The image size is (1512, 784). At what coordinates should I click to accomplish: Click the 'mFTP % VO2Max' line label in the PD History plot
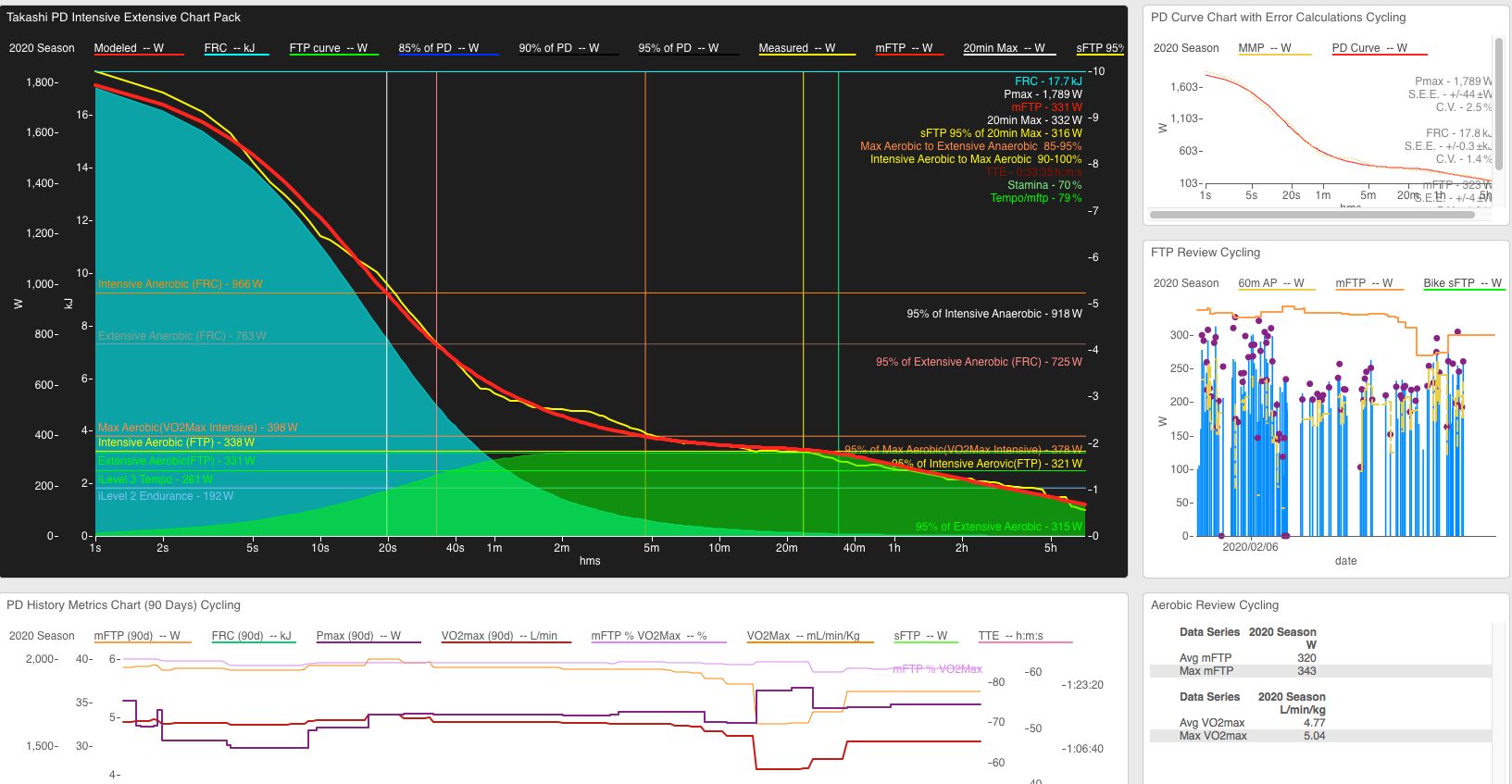(937, 669)
